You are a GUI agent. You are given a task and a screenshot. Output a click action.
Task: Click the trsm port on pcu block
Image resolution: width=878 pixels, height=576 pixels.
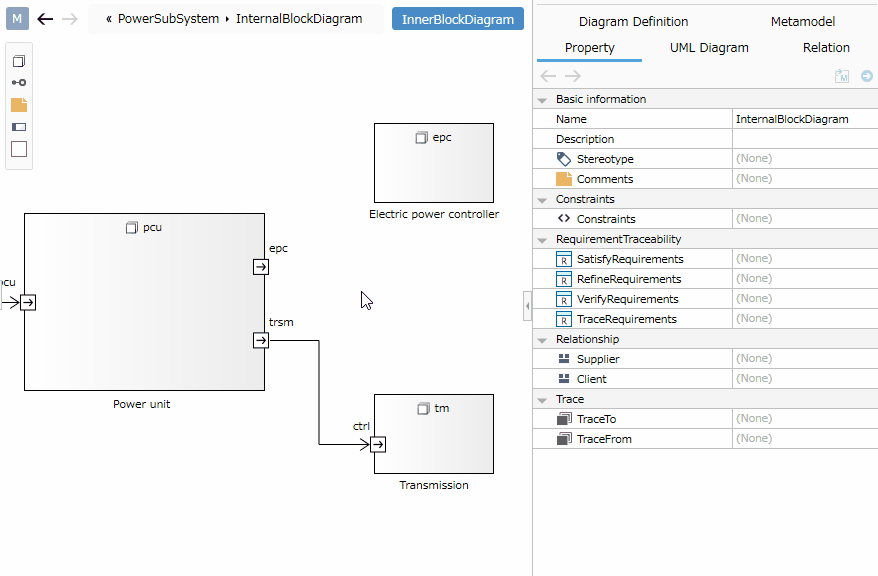261,340
